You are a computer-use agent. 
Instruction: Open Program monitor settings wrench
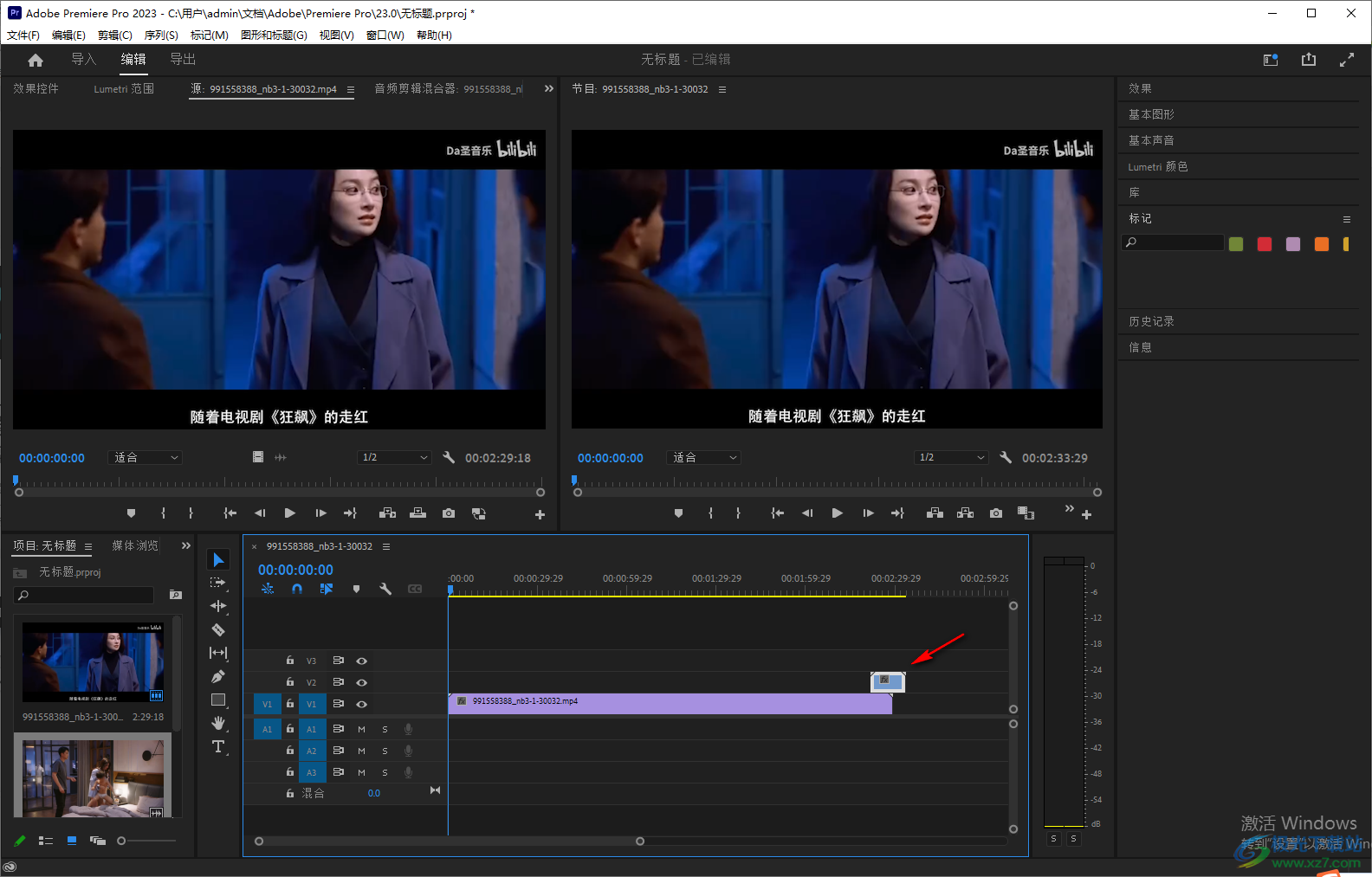coord(1006,457)
